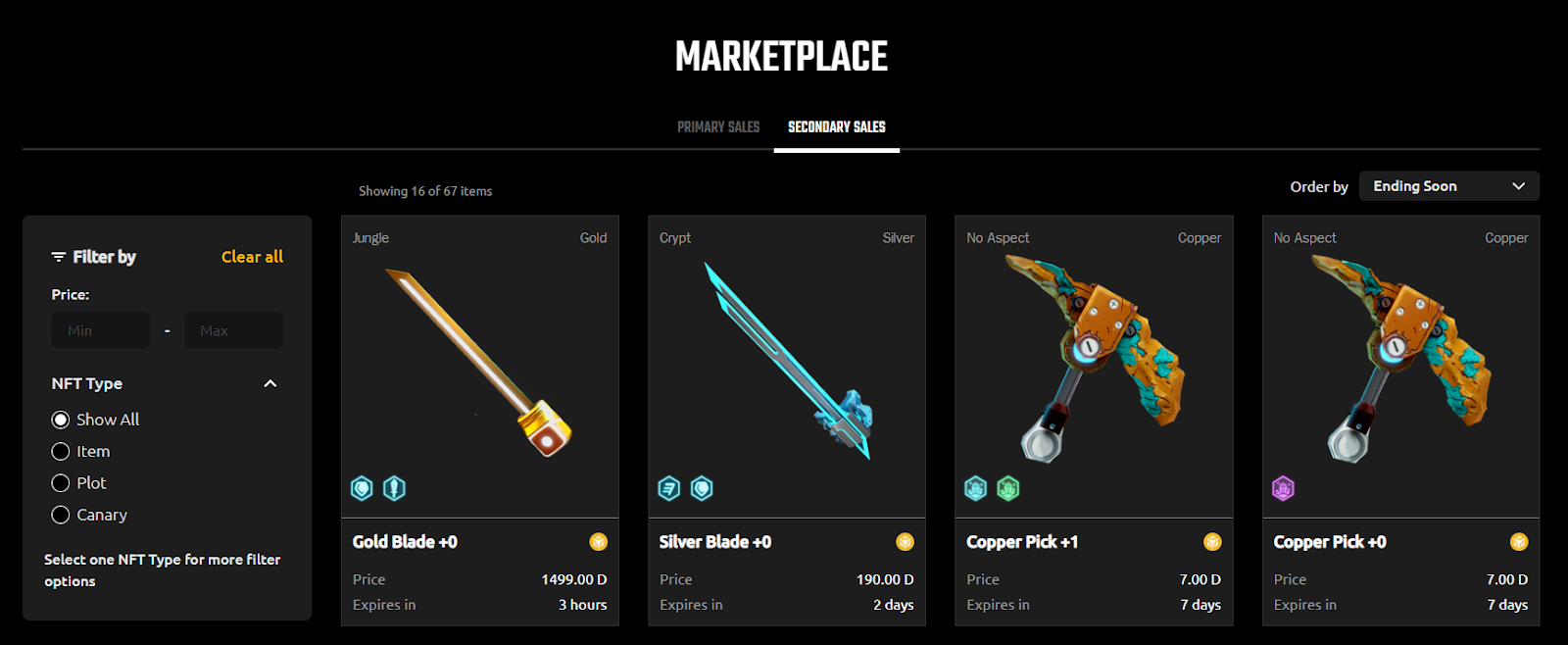Switch to the Primary Sales tab
Screen dimensions: 1568x645
click(718, 127)
